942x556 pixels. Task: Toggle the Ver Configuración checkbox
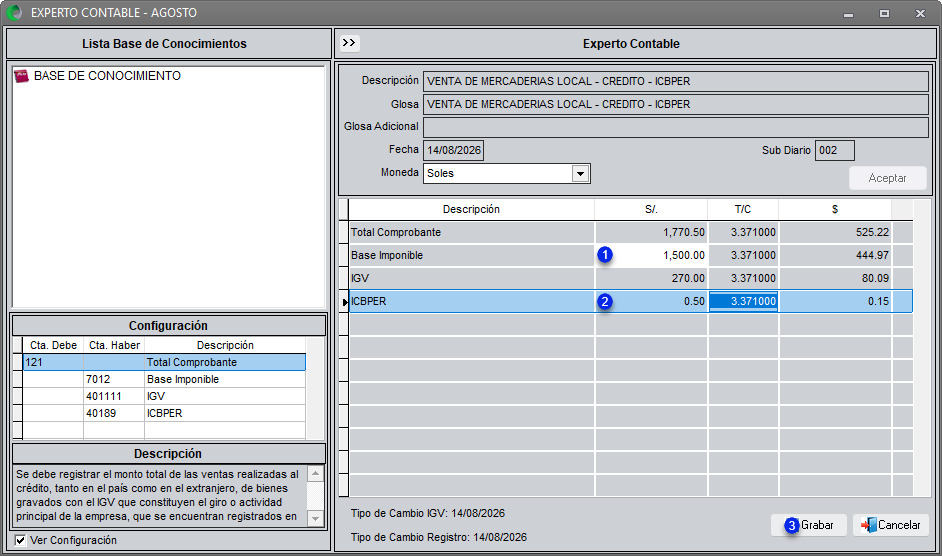(x=20, y=540)
